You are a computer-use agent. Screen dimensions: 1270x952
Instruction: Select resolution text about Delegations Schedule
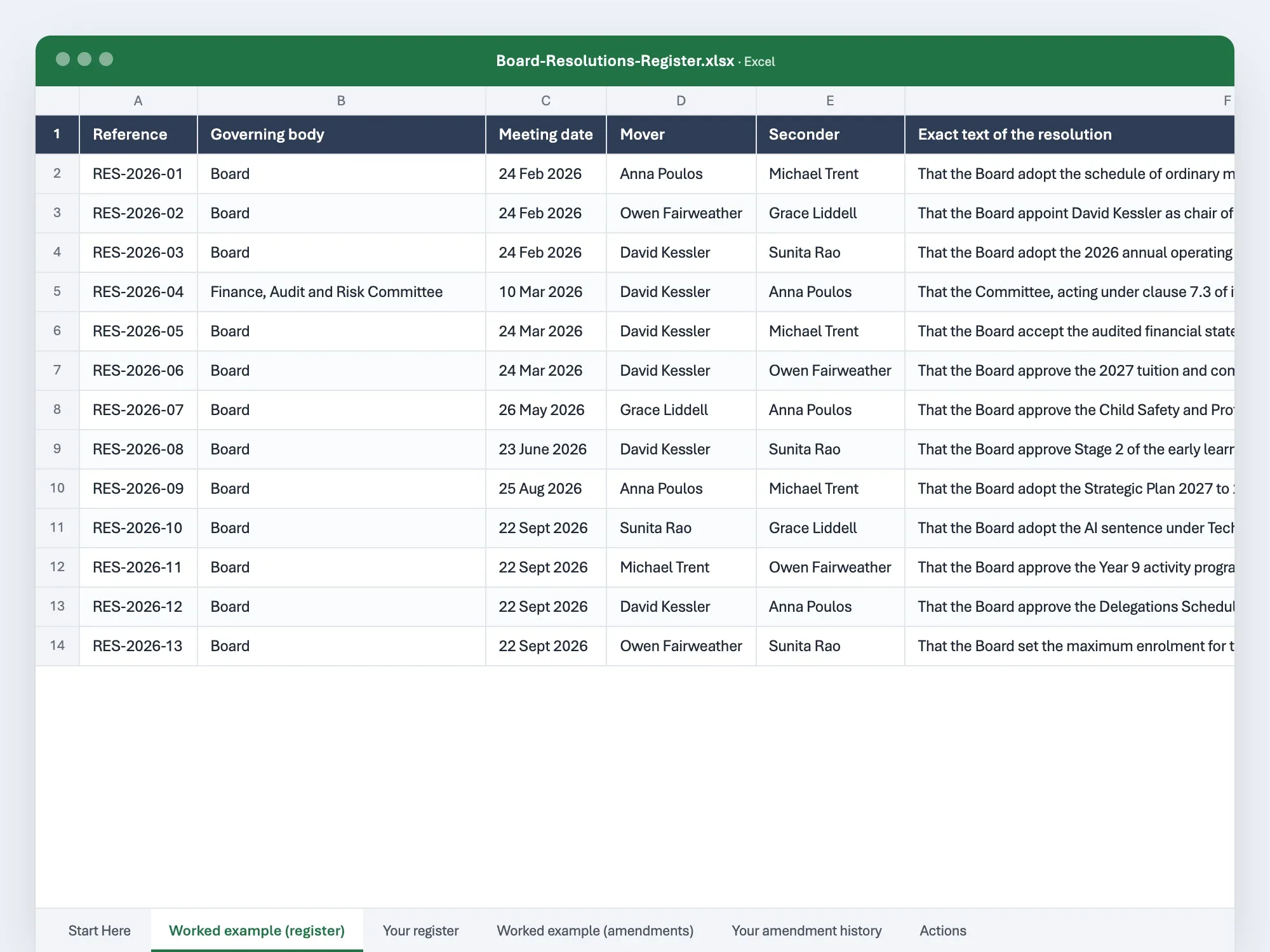(x=1070, y=606)
